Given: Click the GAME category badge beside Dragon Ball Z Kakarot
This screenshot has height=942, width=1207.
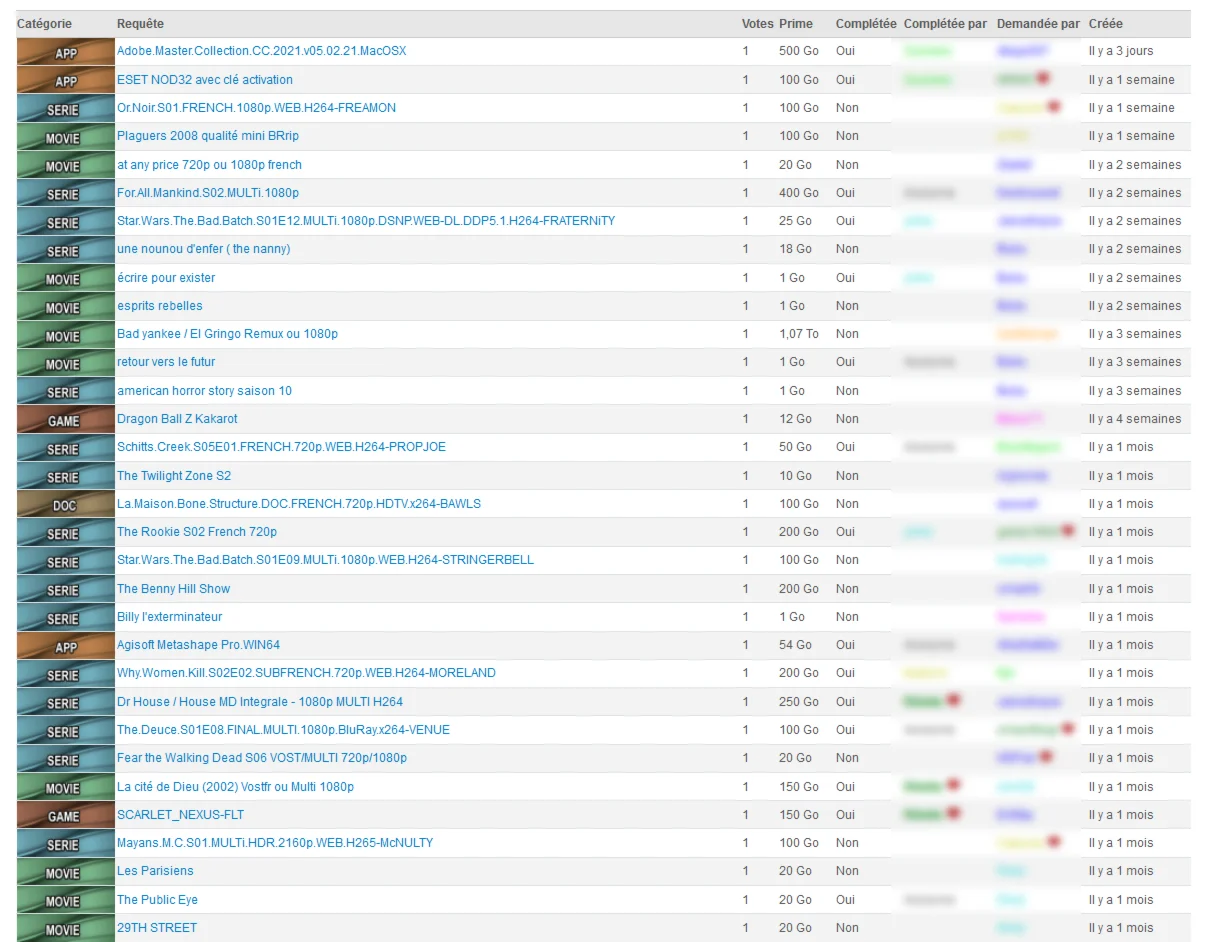Looking at the screenshot, I should point(65,420).
